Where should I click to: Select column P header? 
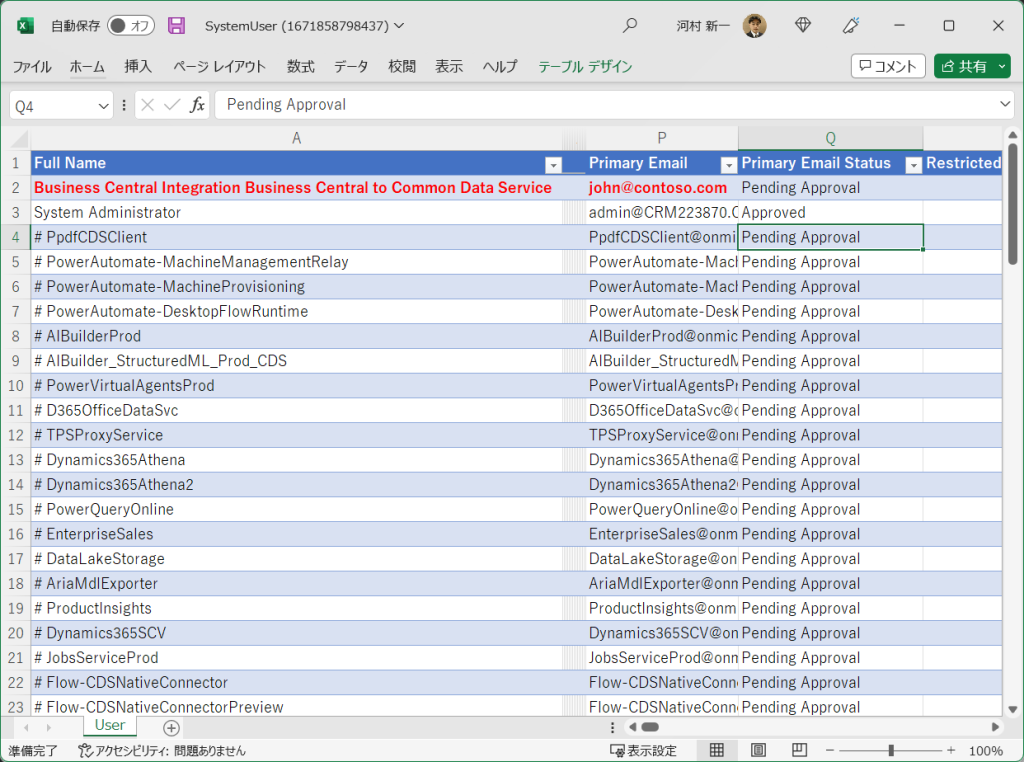tap(662, 138)
